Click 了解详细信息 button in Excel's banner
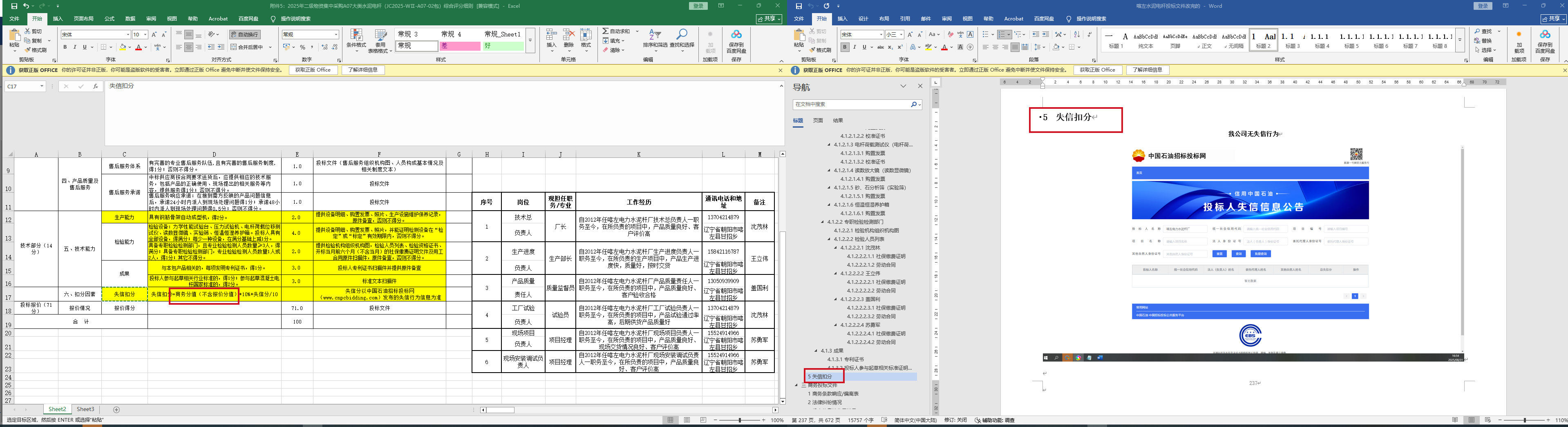Screen dimensions: 1568x427 click(x=363, y=70)
